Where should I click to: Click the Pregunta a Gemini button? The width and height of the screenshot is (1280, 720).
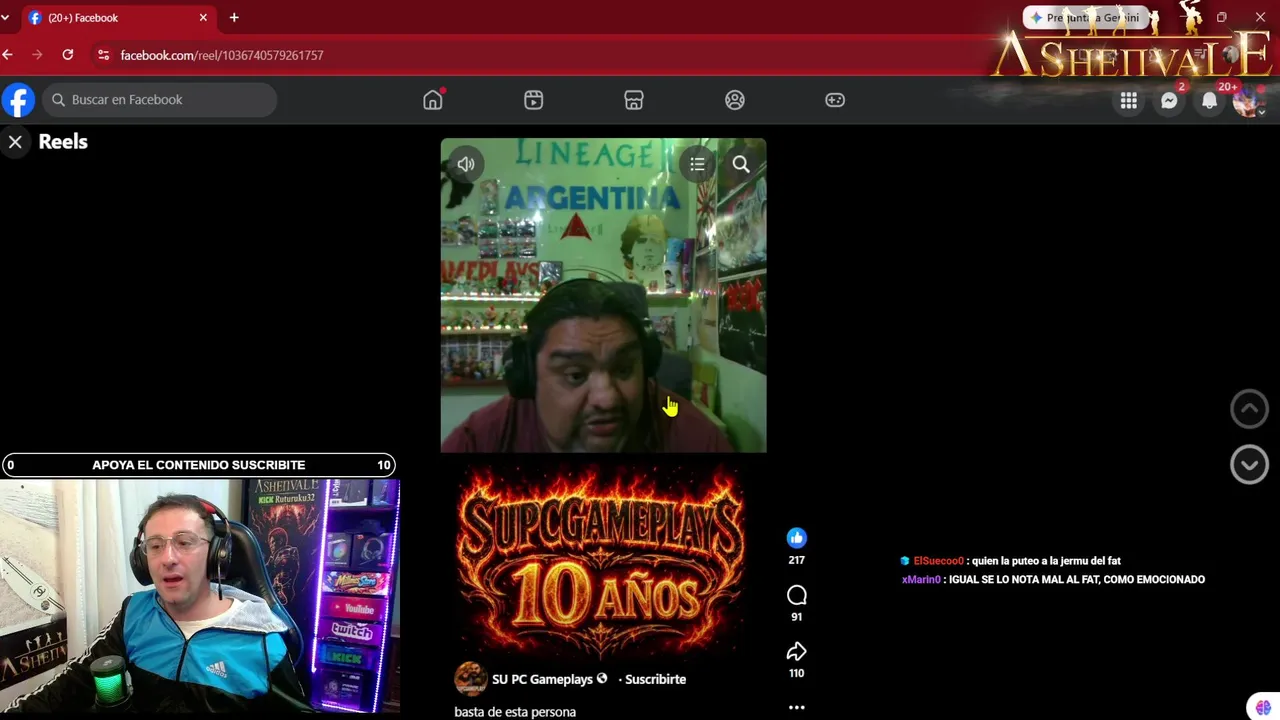1085,18
